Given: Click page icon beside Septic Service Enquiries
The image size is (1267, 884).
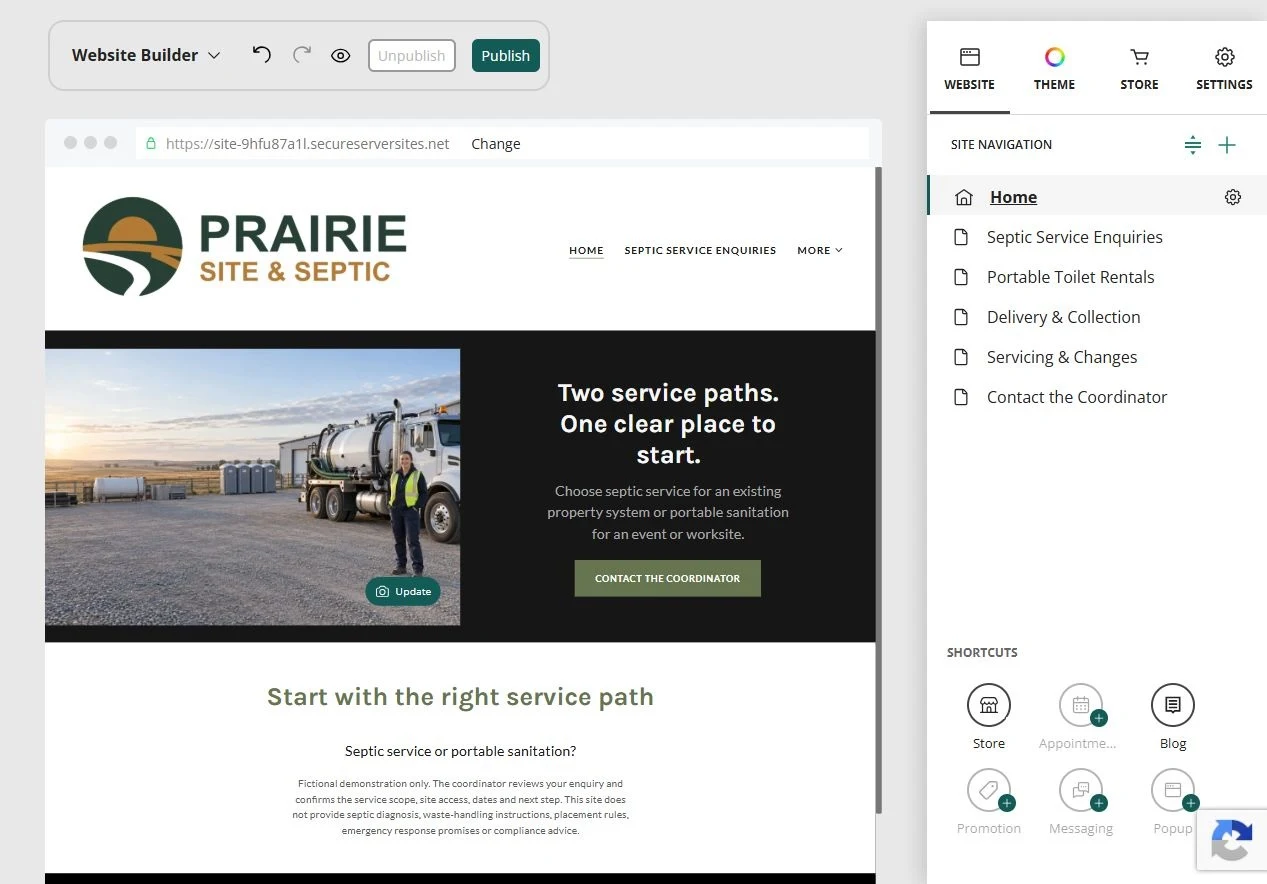Looking at the screenshot, I should pos(961,237).
